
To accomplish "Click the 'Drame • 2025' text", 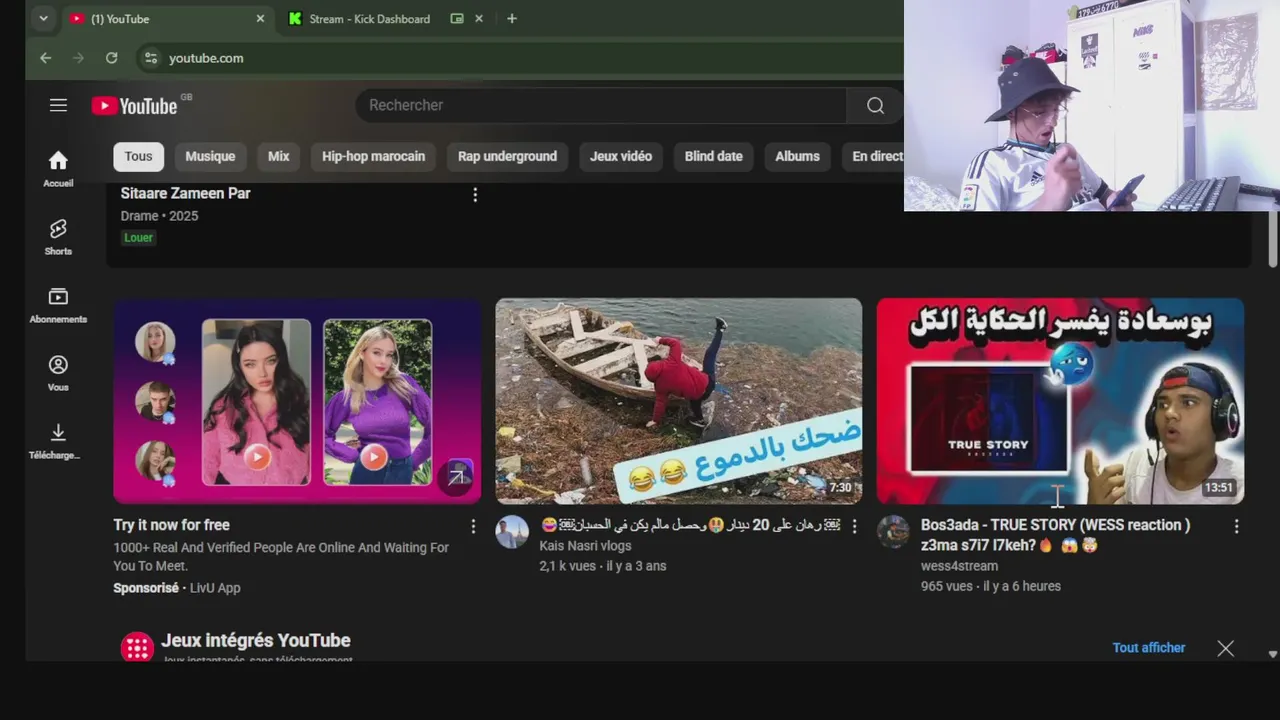I will [x=160, y=216].
